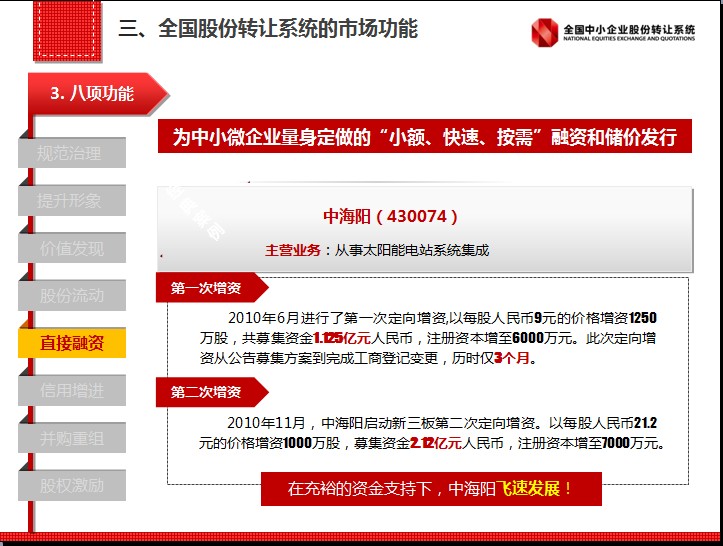Select the highlighted 直接融资 tab

[72, 343]
